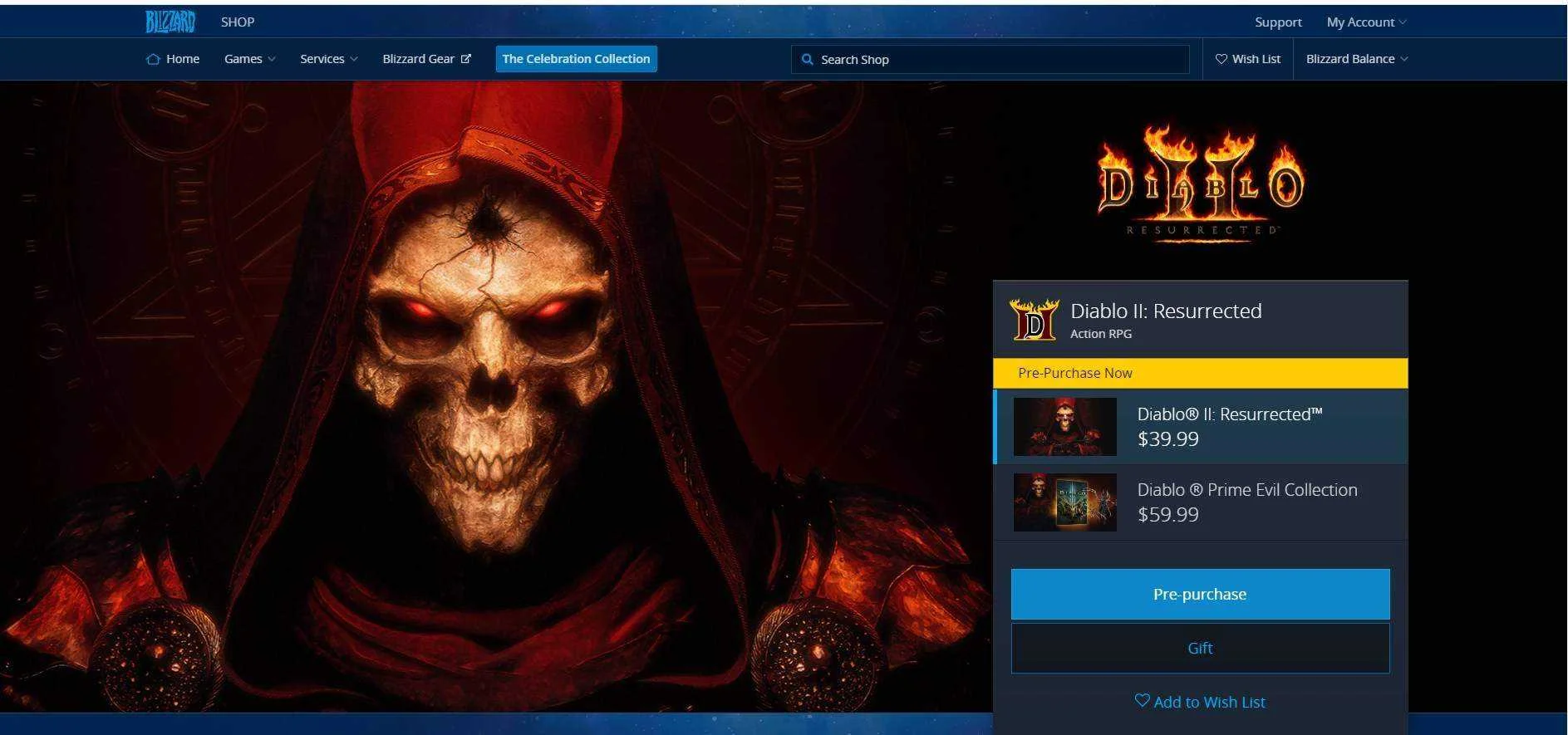
Task: Click the search magnifier icon
Action: tap(807, 60)
